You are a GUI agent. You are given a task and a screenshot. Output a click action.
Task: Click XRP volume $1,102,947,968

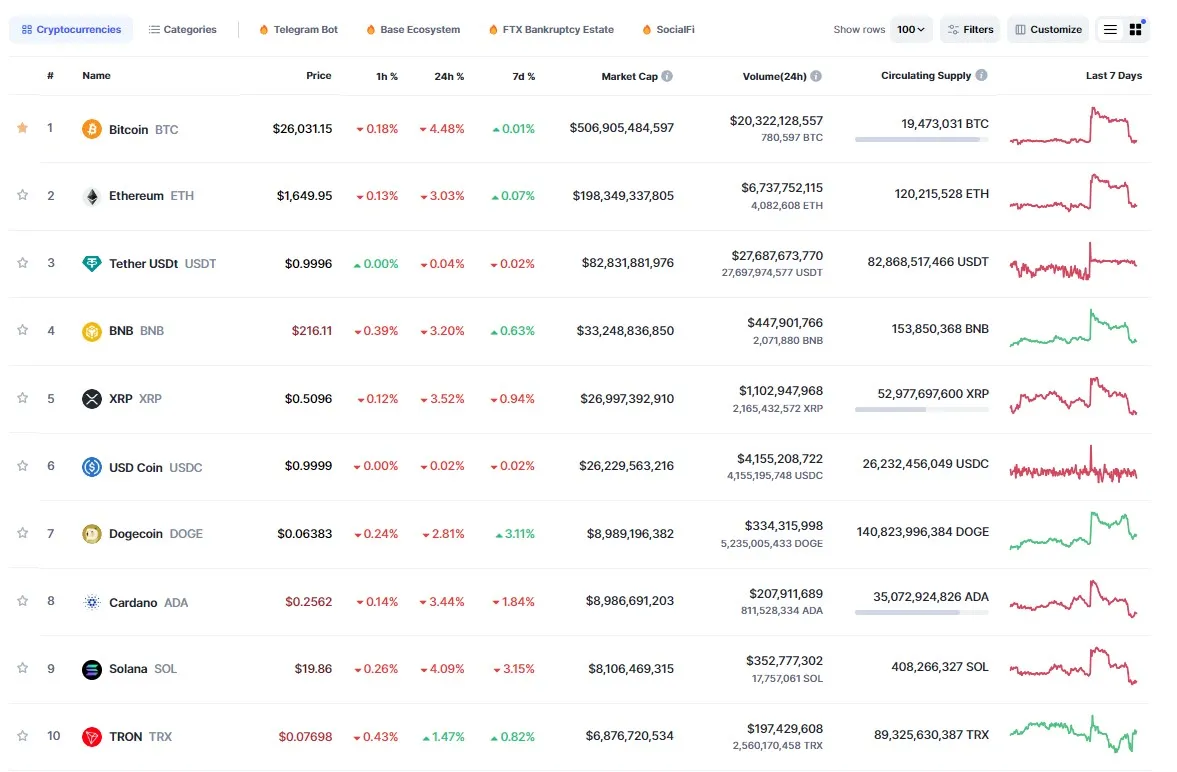pos(781,391)
